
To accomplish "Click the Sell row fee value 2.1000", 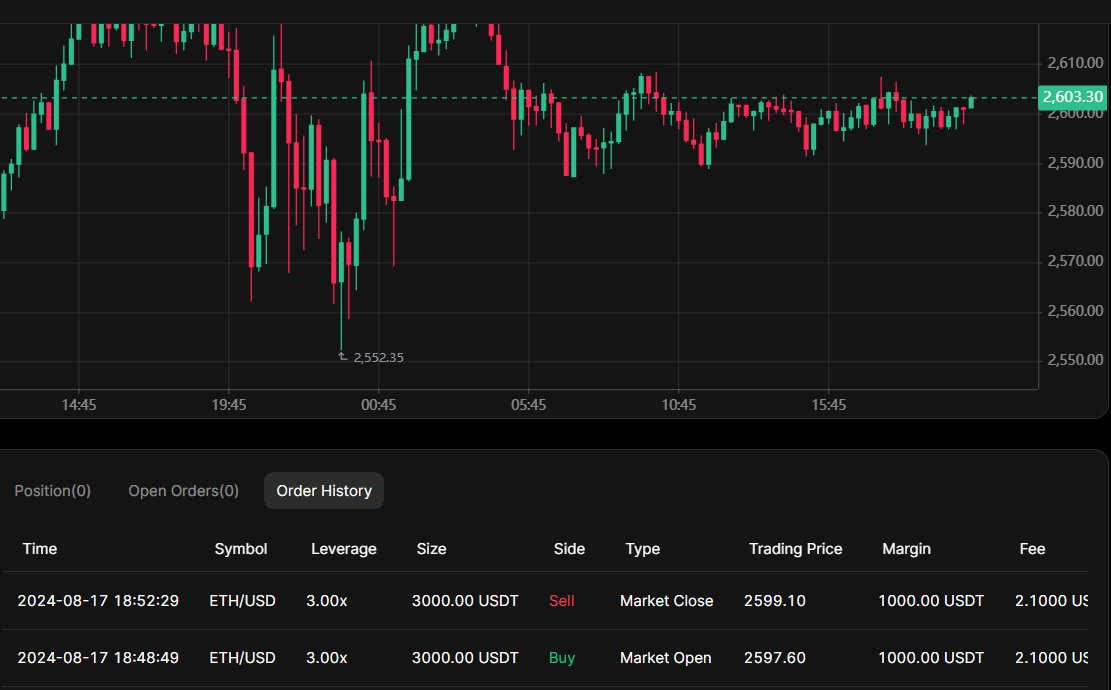I will tap(1051, 601).
